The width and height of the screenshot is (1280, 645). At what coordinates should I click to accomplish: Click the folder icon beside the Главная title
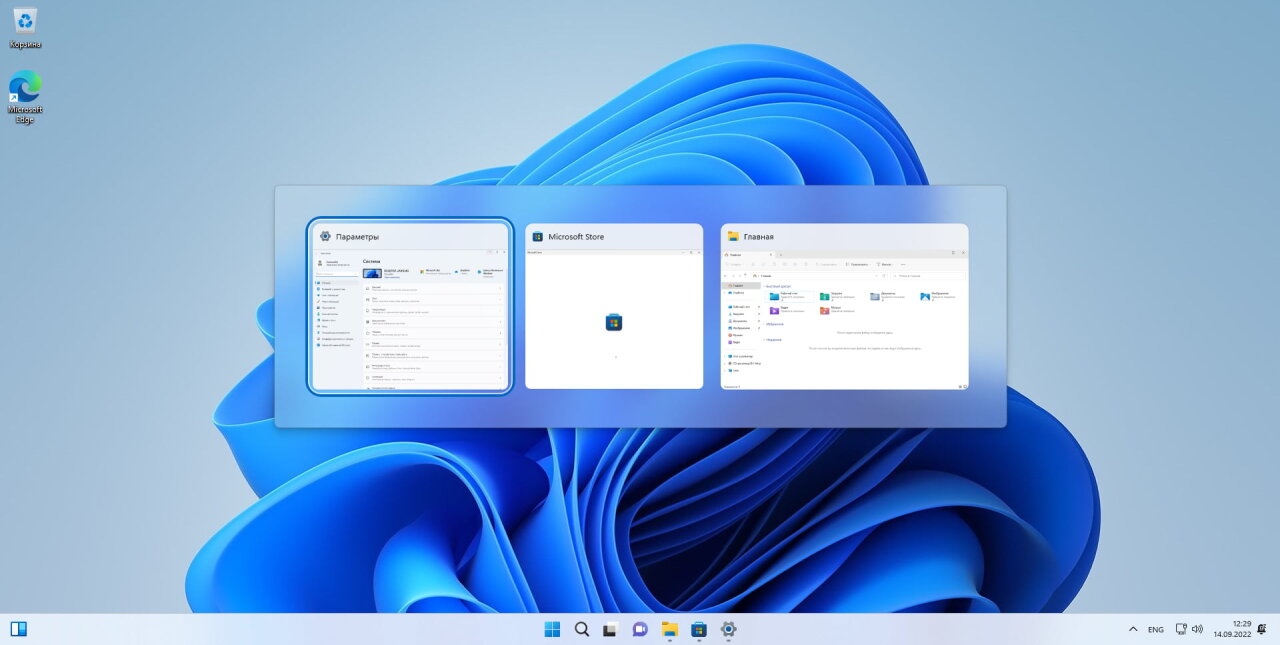733,237
